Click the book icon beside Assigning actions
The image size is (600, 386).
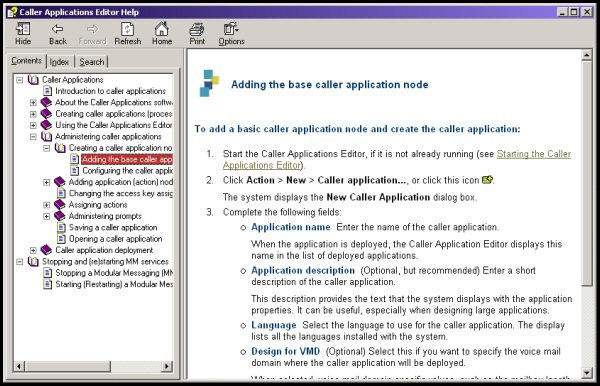60,205
